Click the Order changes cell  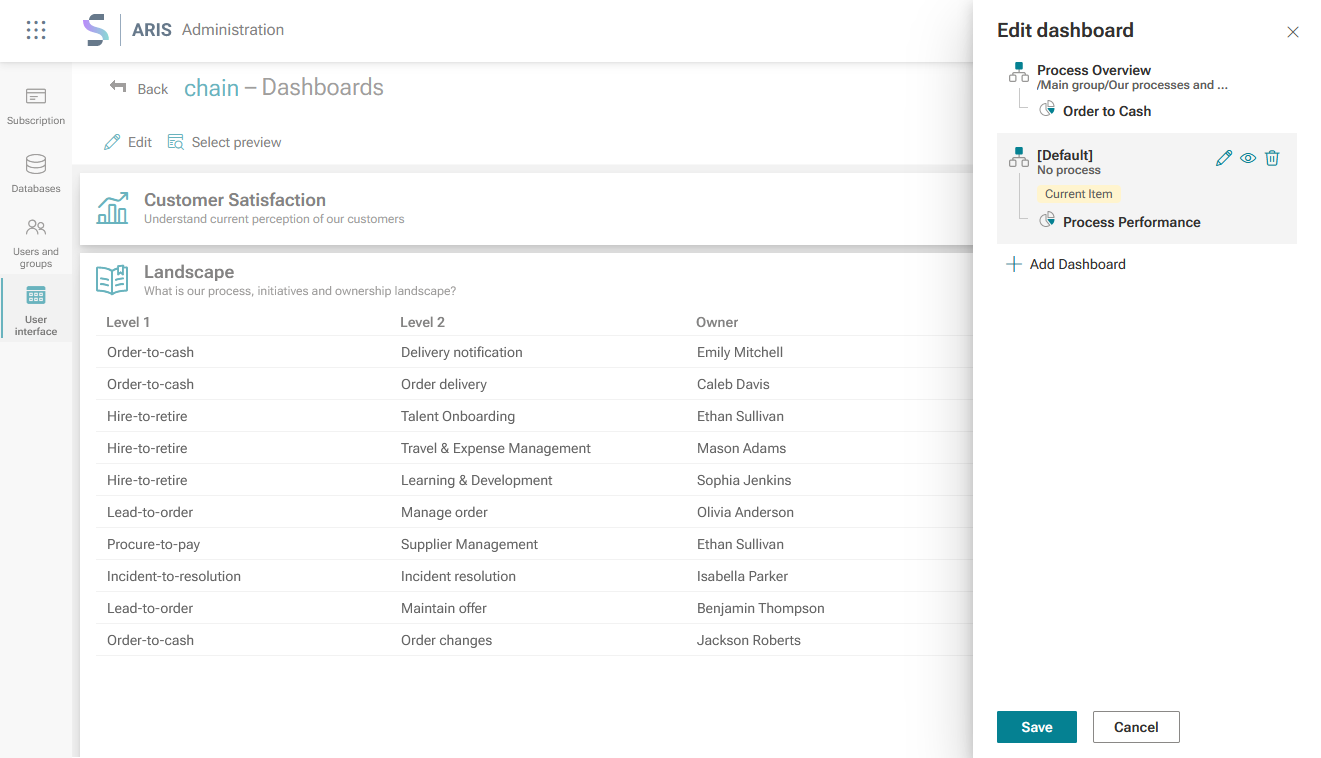(x=446, y=640)
